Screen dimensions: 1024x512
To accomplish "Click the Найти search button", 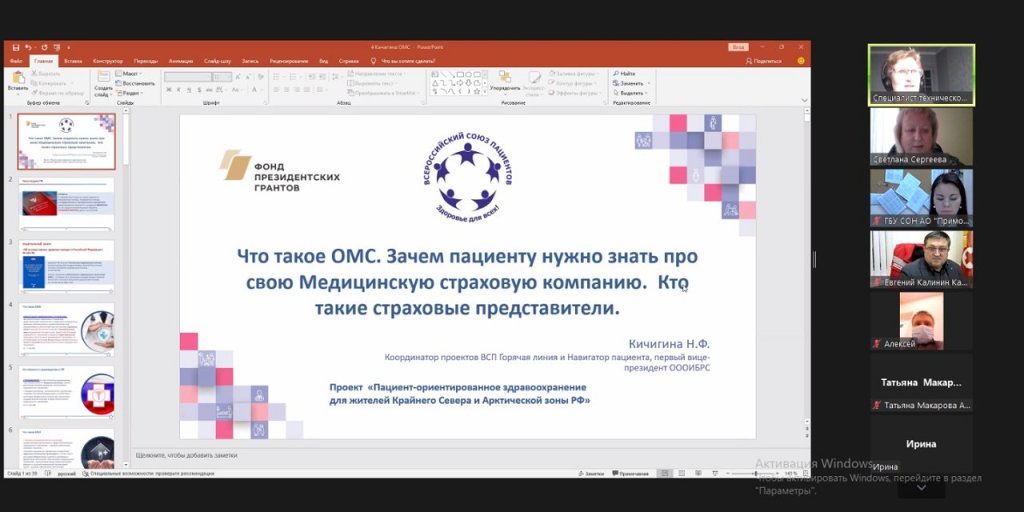I will 626,73.
